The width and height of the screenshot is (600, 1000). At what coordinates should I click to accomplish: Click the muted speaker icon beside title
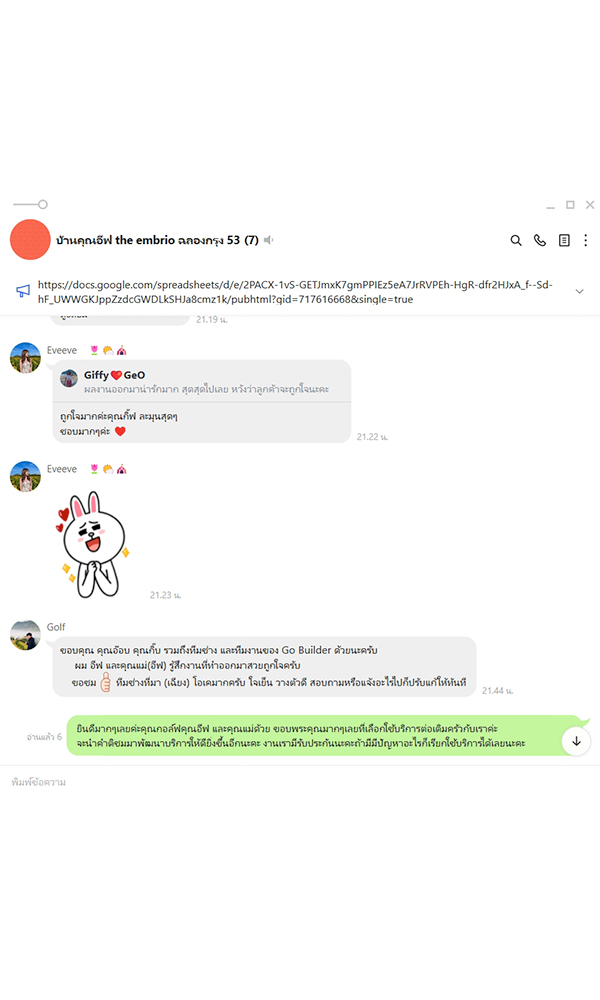click(269, 240)
